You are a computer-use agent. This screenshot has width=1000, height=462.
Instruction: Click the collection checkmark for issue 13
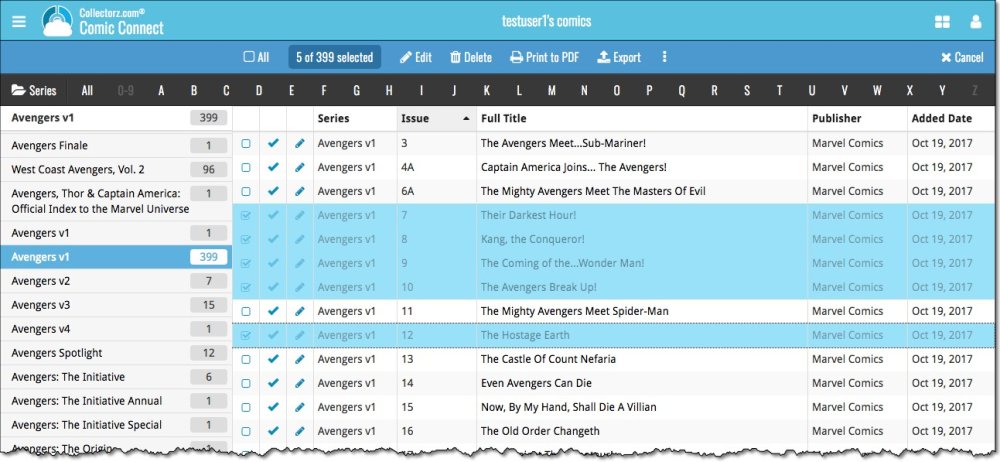[273, 359]
